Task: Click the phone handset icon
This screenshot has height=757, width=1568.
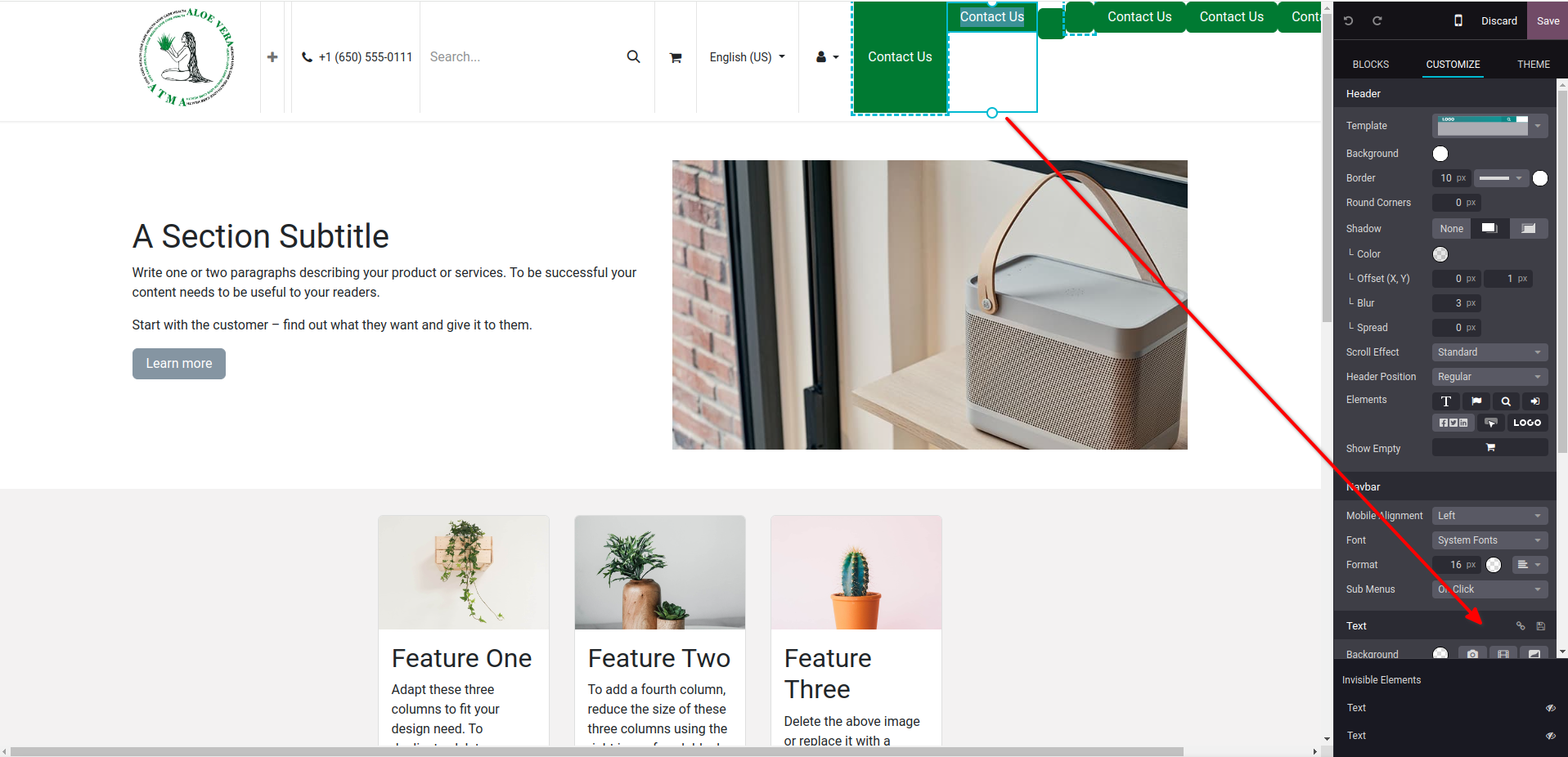Action: [307, 57]
